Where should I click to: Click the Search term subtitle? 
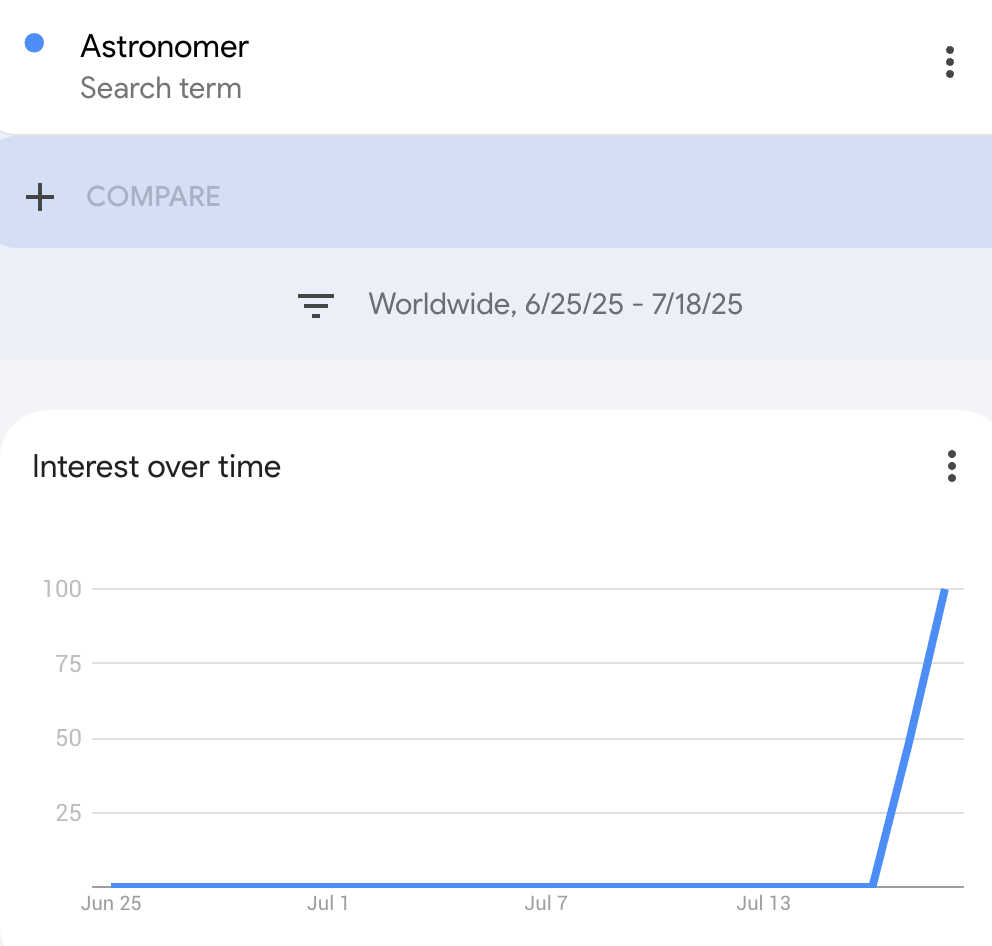click(x=161, y=88)
